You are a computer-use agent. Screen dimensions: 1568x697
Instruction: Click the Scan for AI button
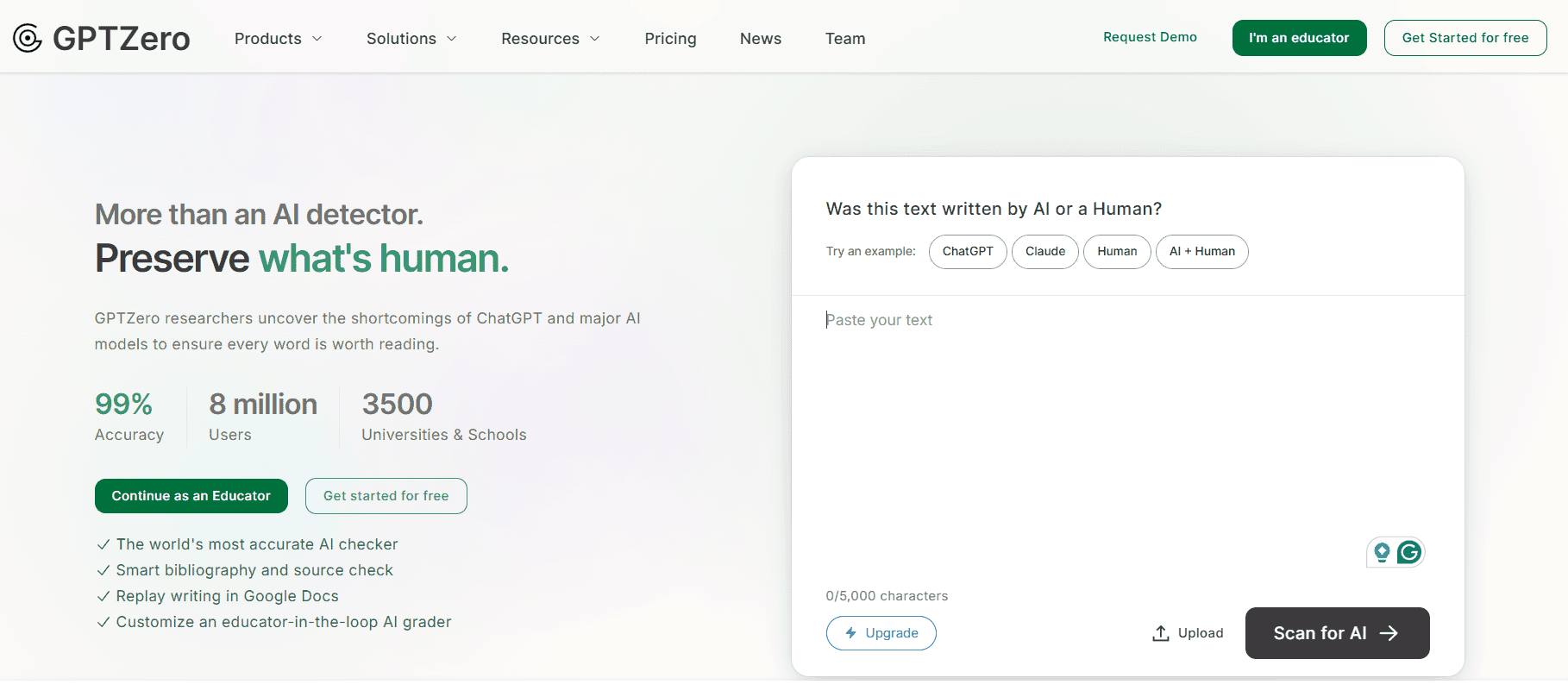click(1337, 633)
